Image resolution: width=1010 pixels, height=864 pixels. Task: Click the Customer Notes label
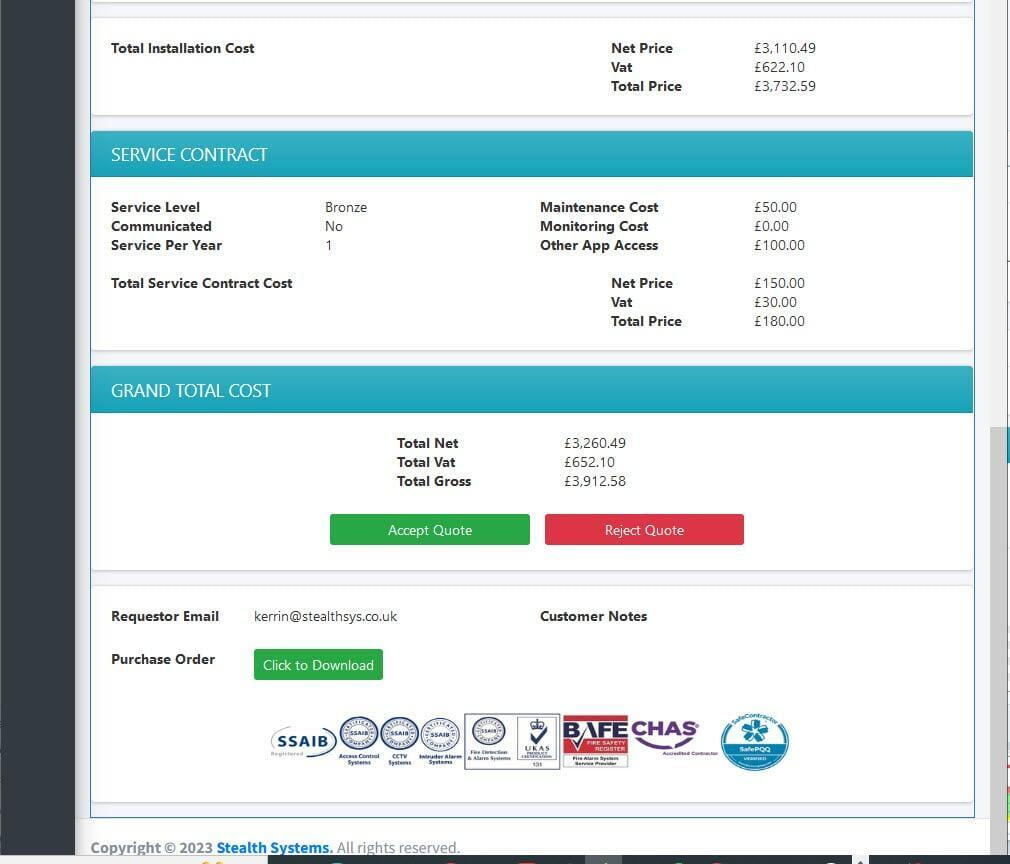coord(593,616)
